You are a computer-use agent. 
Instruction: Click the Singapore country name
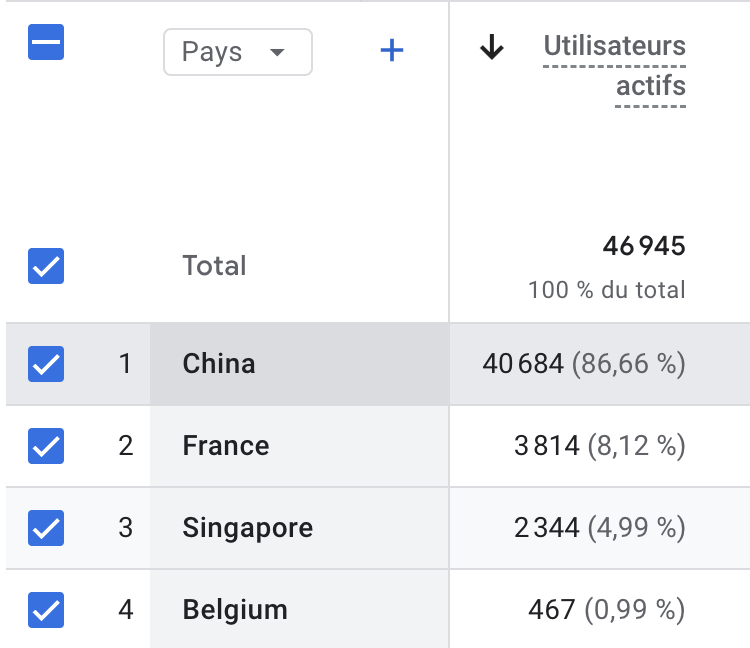pyautogui.click(x=248, y=527)
